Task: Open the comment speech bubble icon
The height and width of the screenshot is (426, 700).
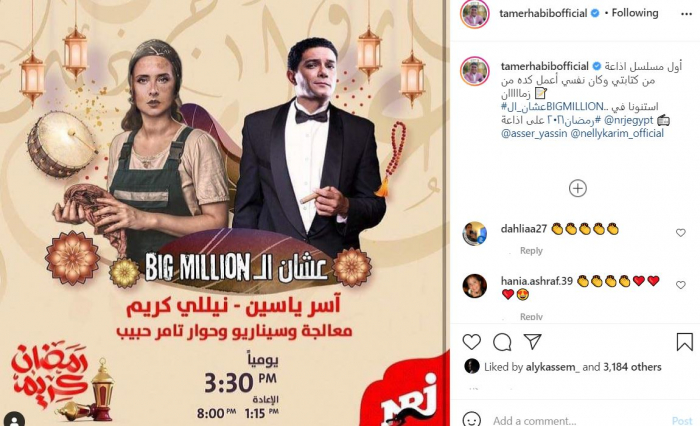Action: click(x=502, y=342)
